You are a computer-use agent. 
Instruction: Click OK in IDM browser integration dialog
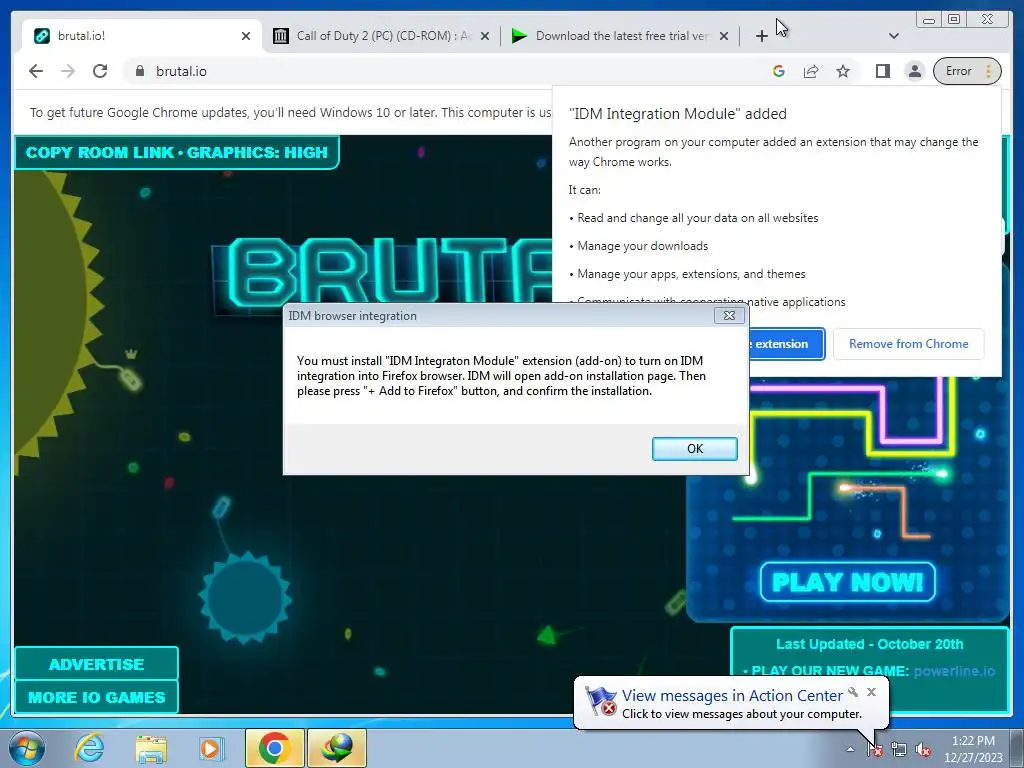coord(695,449)
